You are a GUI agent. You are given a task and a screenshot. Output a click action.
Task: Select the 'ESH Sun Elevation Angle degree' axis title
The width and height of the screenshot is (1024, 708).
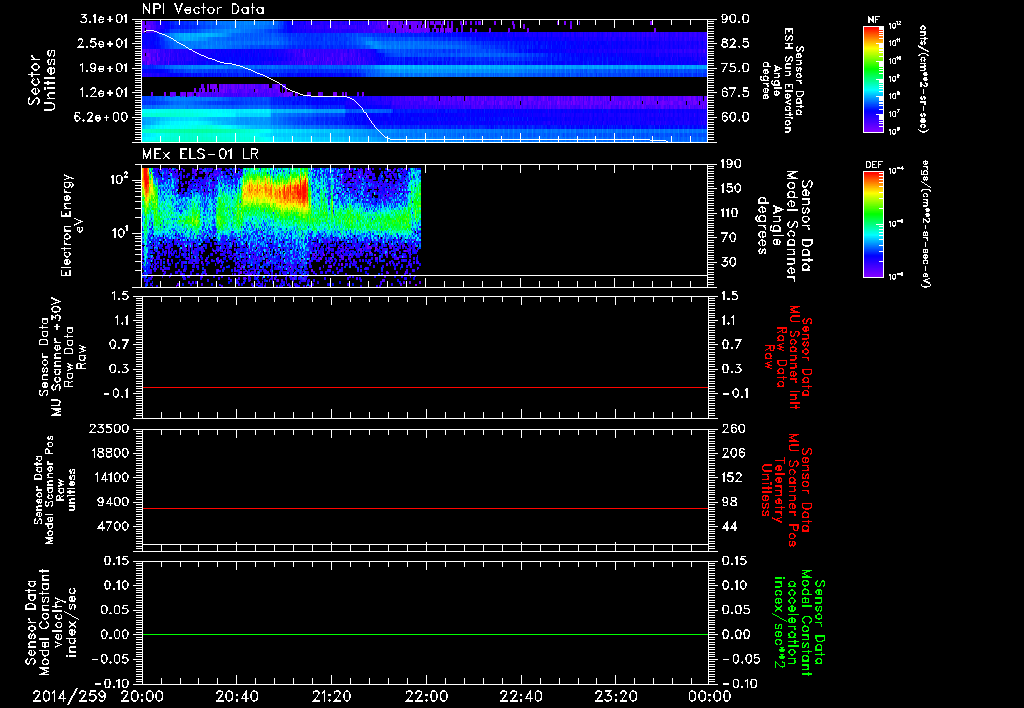(782, 80)
